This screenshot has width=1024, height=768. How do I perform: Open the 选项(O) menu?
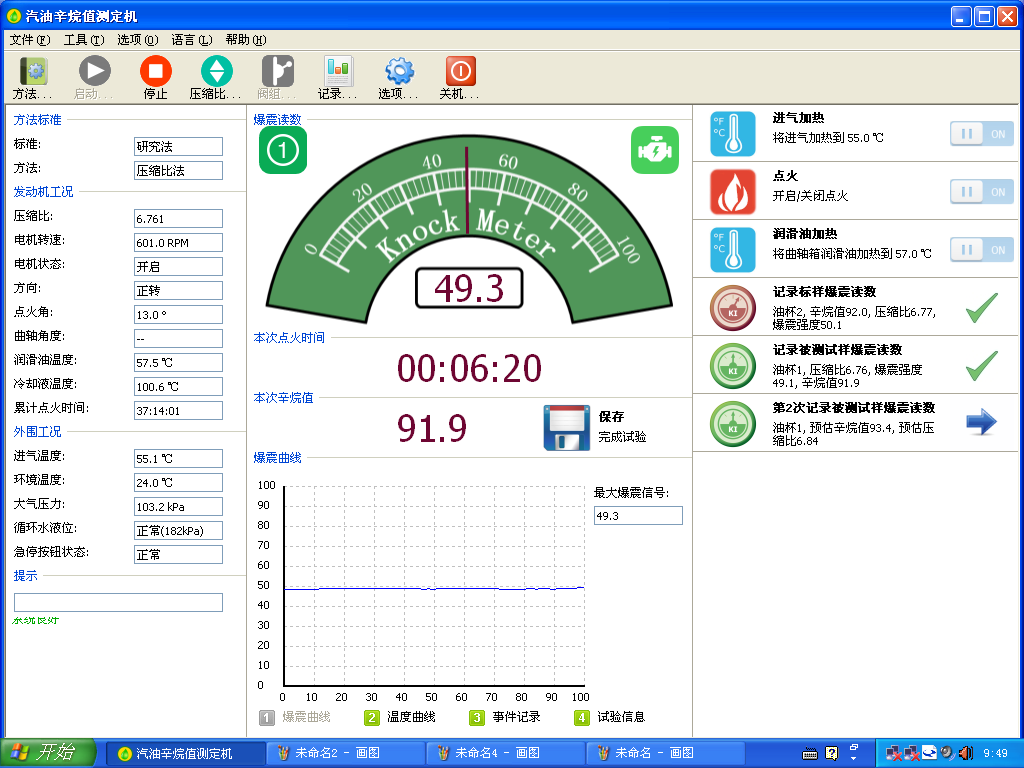tap(138, 40)
